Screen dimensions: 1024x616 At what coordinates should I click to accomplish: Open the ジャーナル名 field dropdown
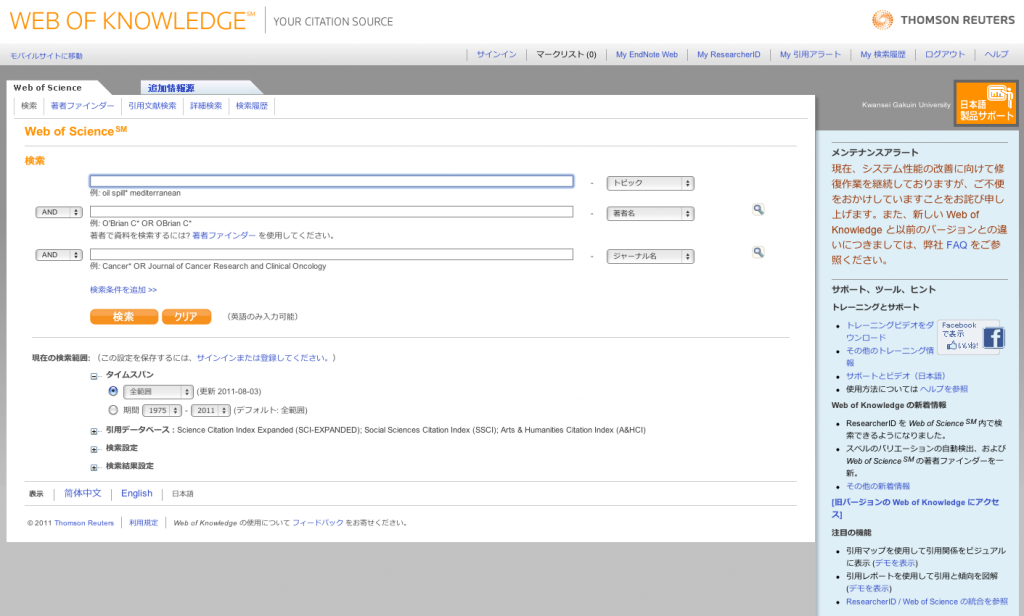(650, 257)
